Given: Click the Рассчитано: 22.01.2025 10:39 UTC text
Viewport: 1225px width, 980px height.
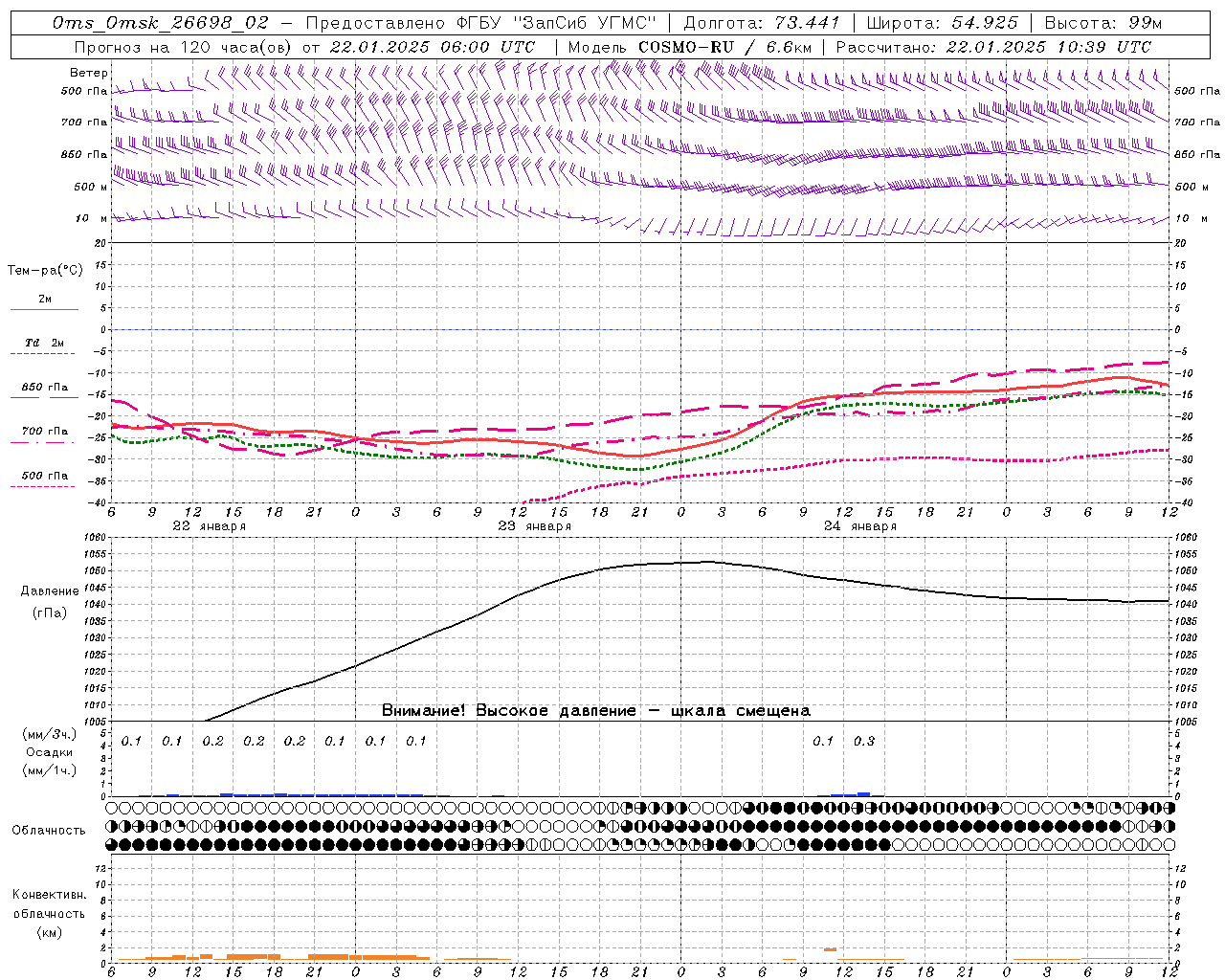Looking at the screenshot, I should coord(993,47).
